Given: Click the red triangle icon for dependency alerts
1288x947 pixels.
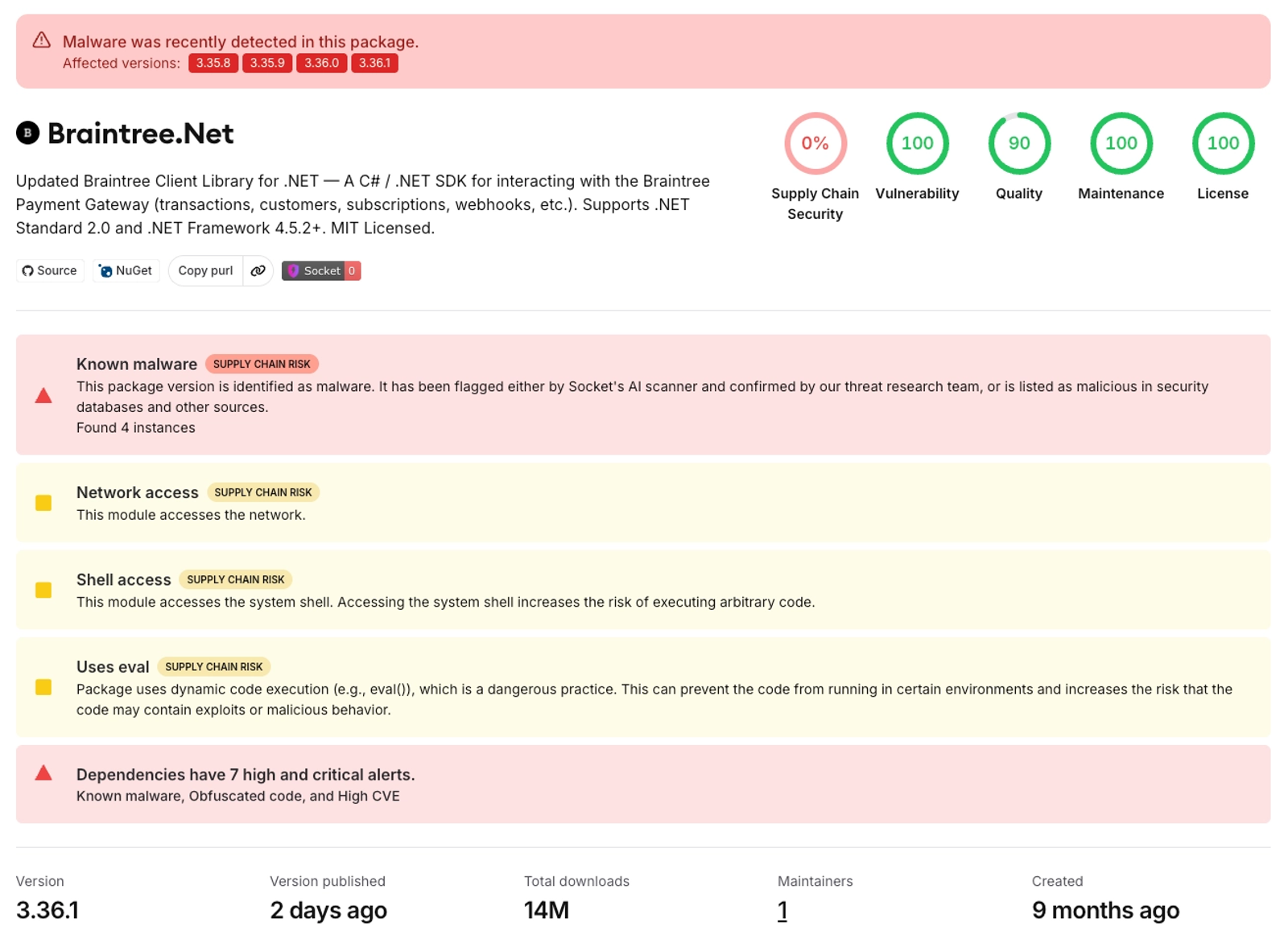Looking at the screenshot, I should 43,773.
